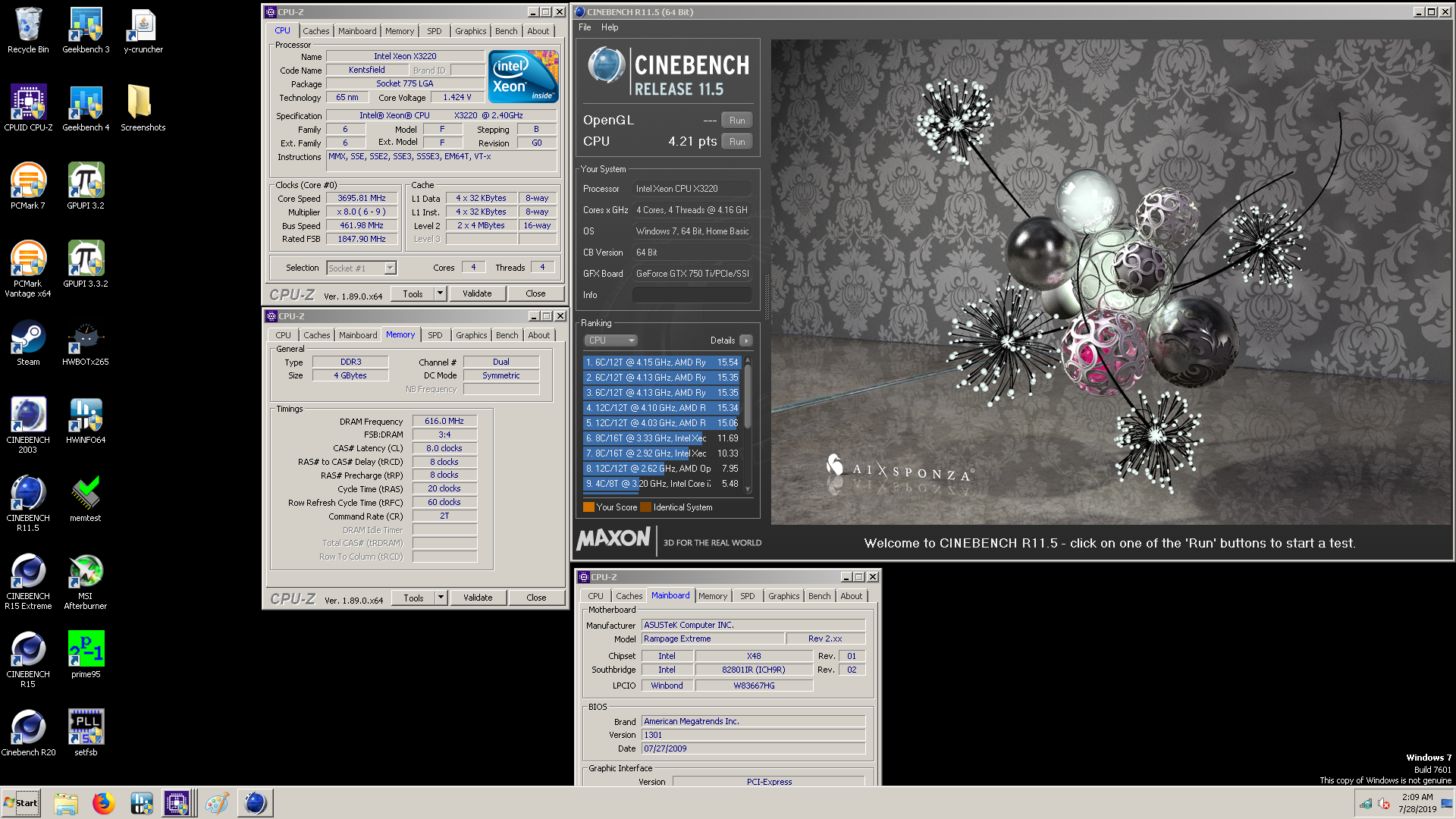Select CINEBENCH R11.5 desktop icon

click(28, 504)
